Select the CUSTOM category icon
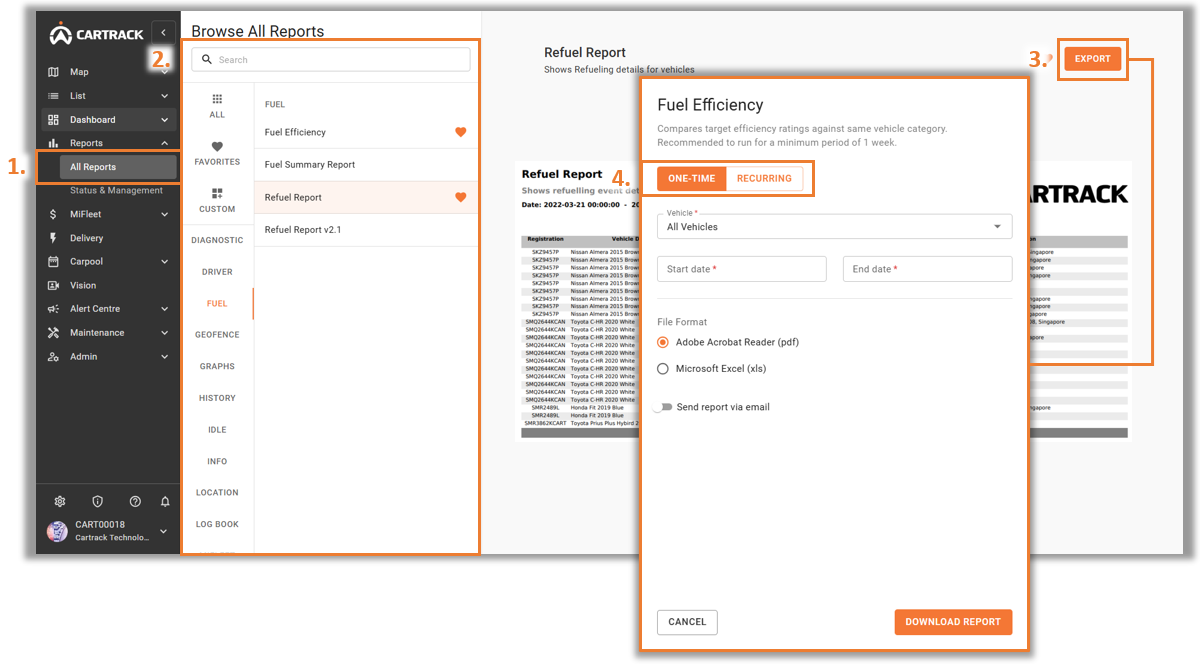This screenshot has width=1200, height=664. point(217,193)
